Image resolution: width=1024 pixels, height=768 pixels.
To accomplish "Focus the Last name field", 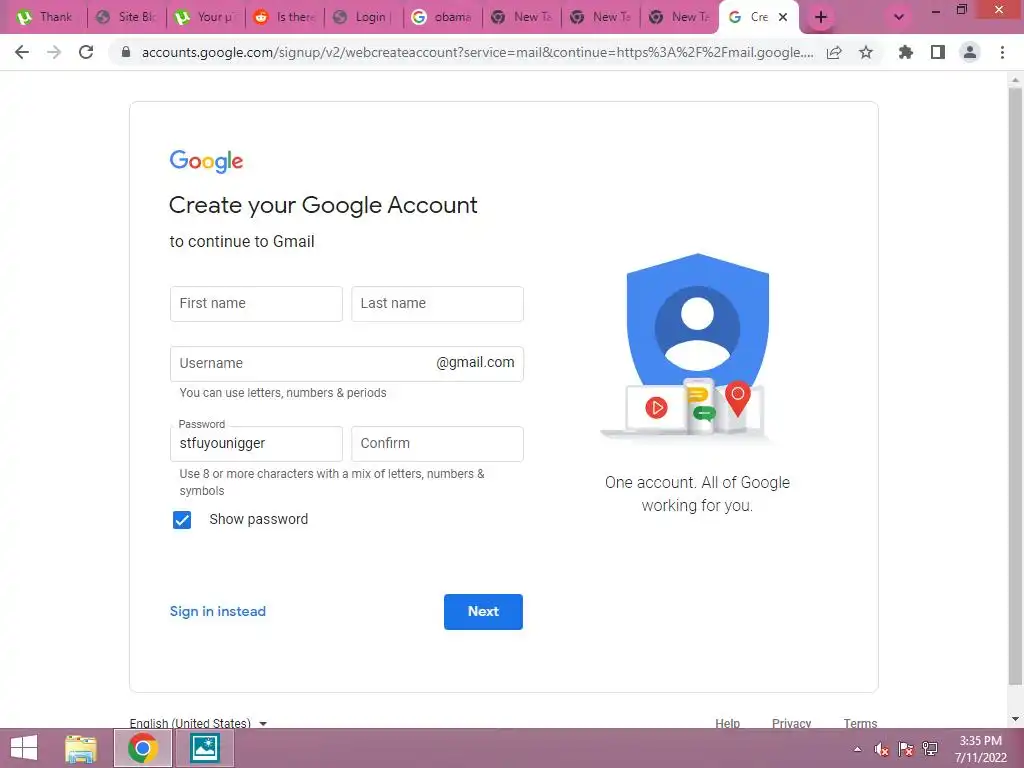I will [x=437, y=304].
